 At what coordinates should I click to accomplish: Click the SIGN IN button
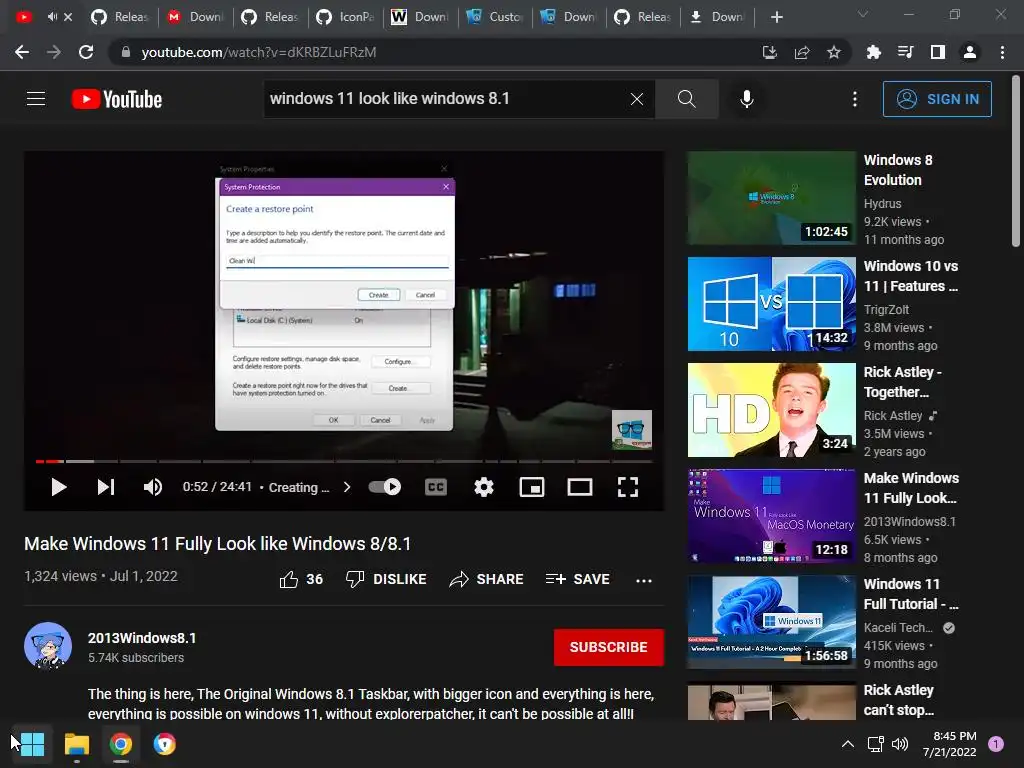coord(936,99)
